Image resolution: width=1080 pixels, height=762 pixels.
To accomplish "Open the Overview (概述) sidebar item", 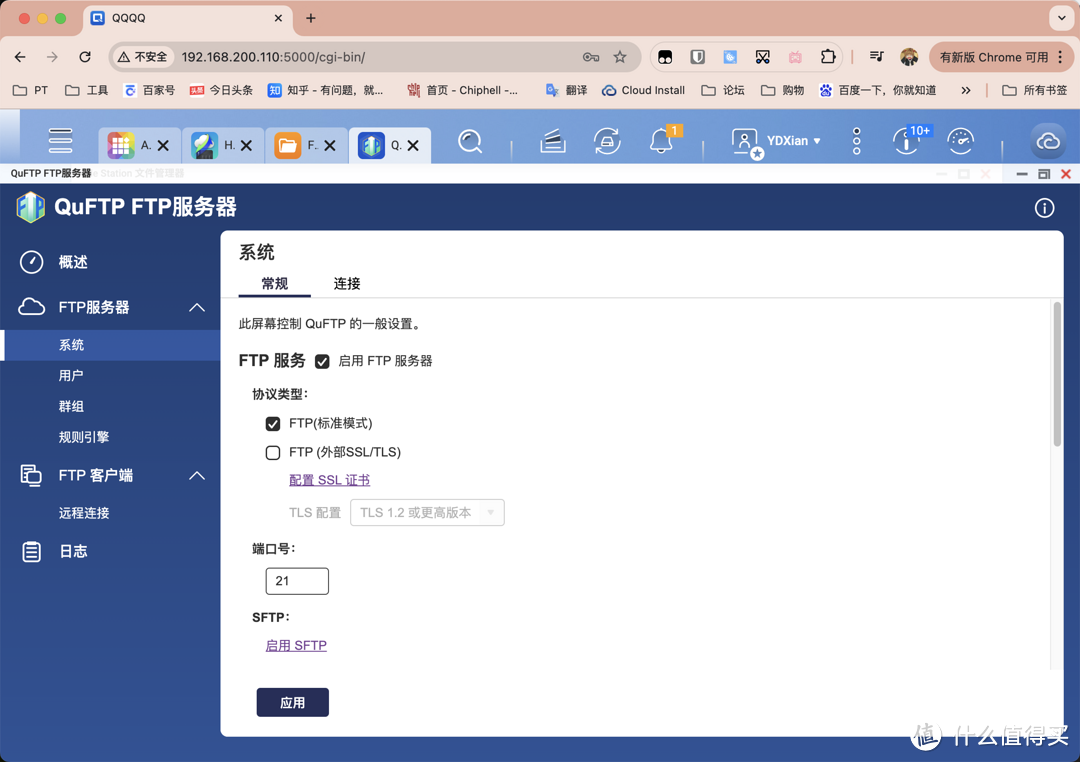I will [73, 262].
